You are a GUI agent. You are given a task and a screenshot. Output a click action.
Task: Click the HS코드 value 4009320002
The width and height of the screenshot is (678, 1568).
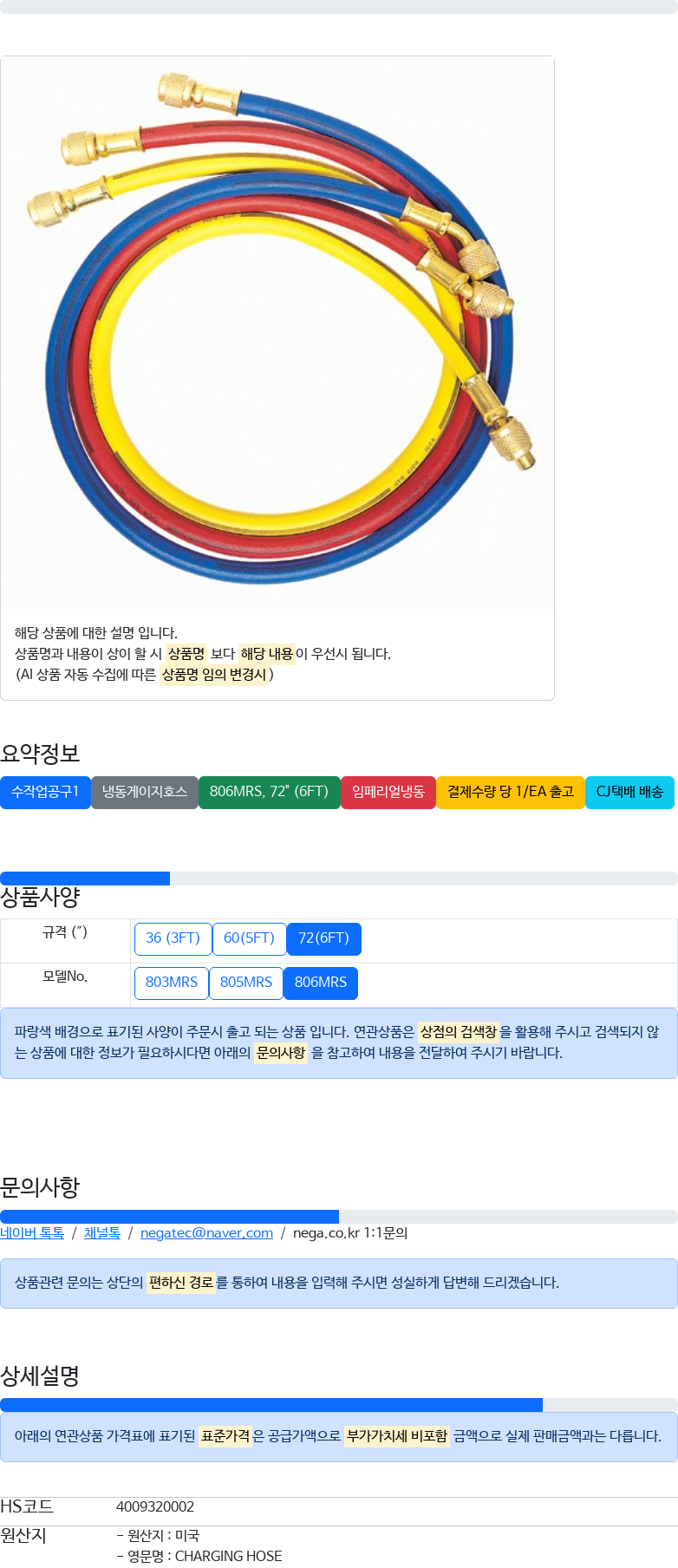point(155,1507)
